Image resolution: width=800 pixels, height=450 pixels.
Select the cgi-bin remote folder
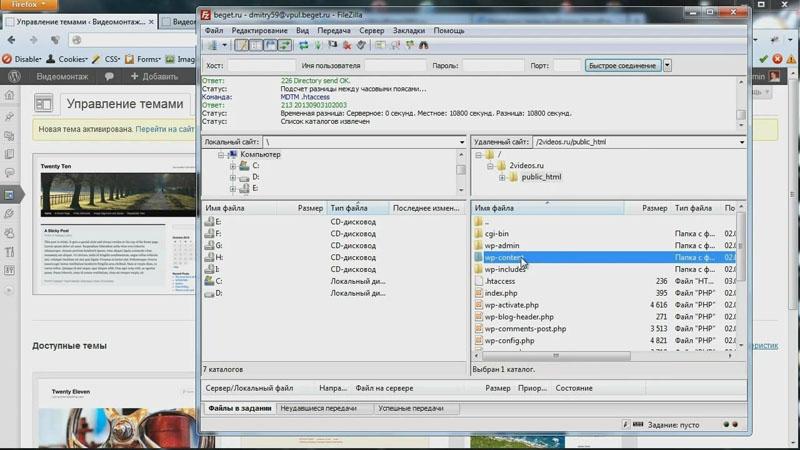point(496,234)
